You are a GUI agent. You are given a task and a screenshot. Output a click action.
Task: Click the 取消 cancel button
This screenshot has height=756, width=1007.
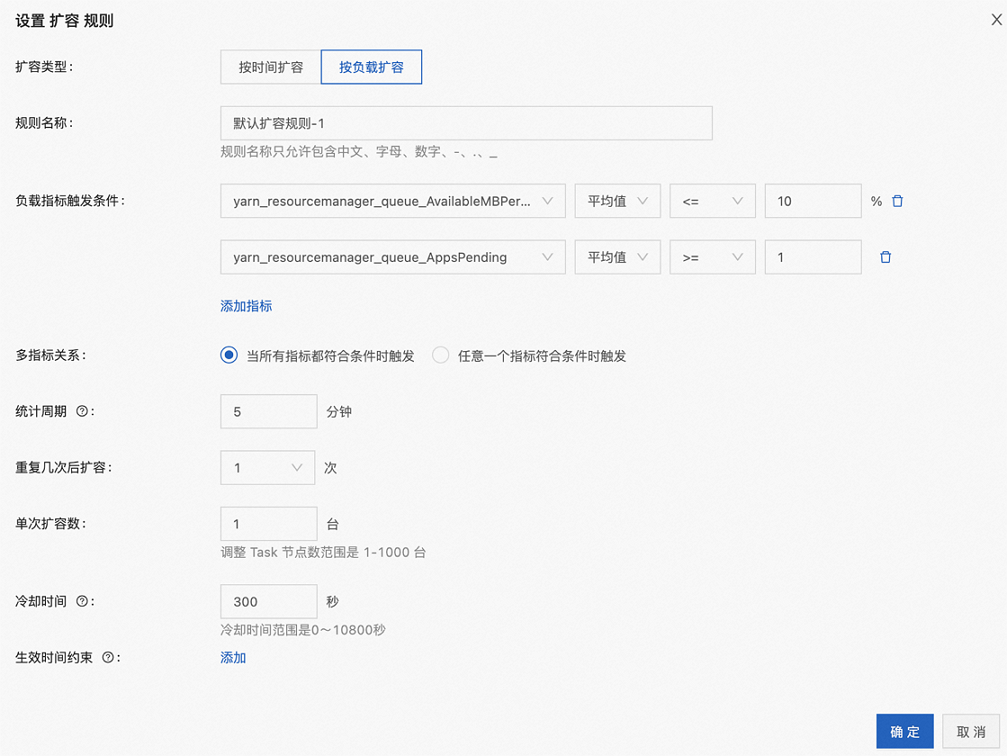tap(971, 731)
